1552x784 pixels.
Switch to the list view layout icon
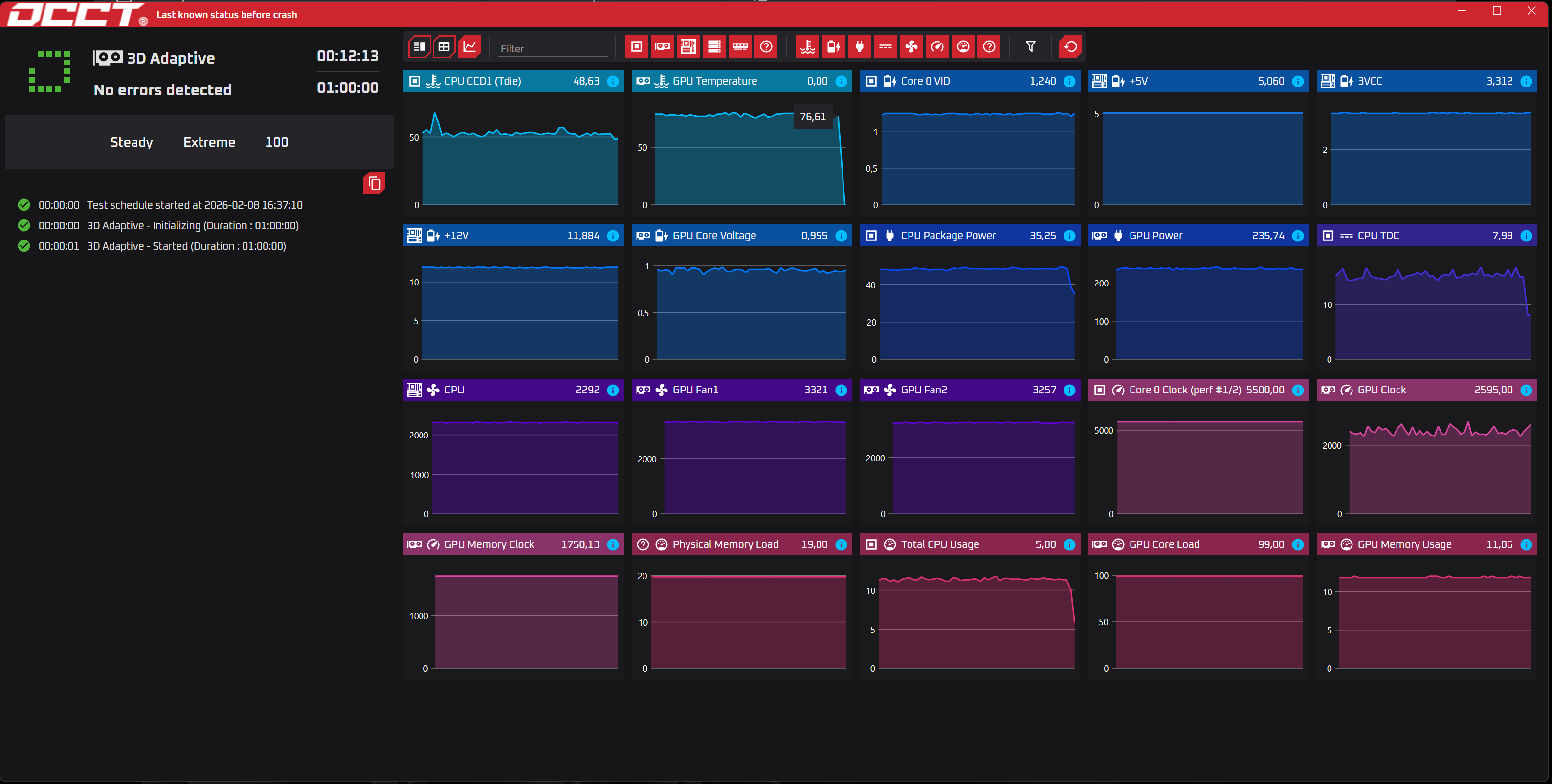click(x=420, y=46)
